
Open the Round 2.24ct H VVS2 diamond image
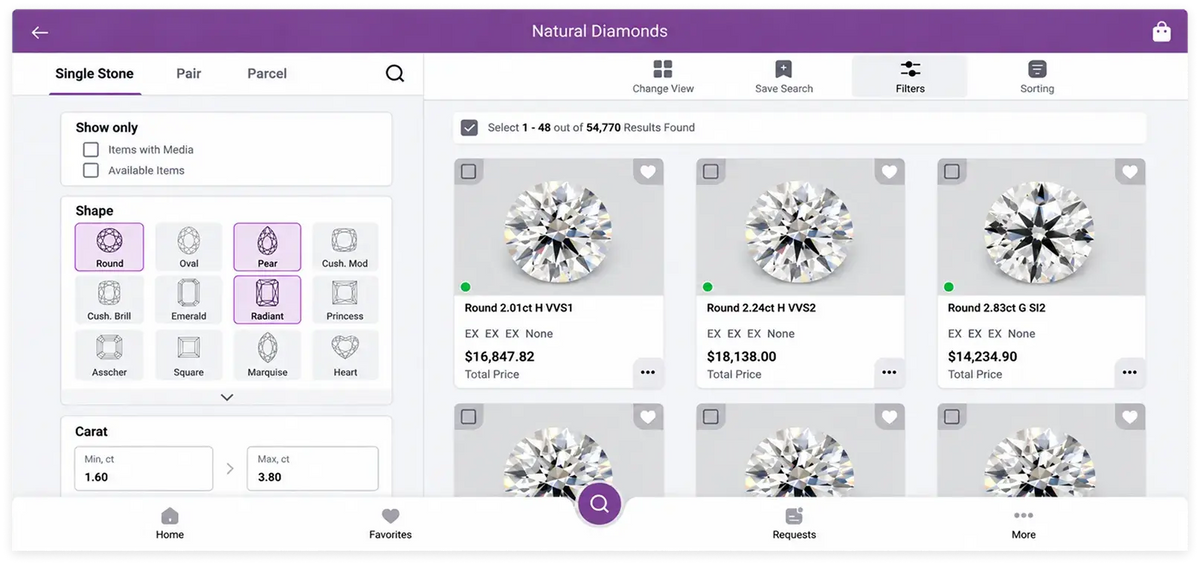(800, 227)
